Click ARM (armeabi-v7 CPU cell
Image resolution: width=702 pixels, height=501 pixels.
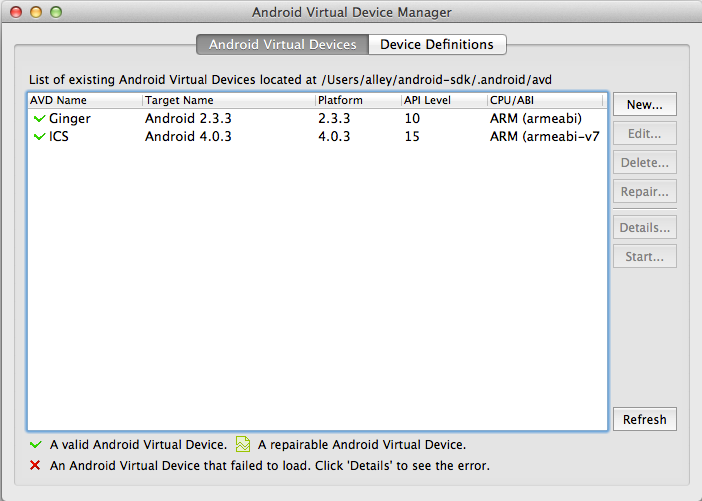coord(544,136)
